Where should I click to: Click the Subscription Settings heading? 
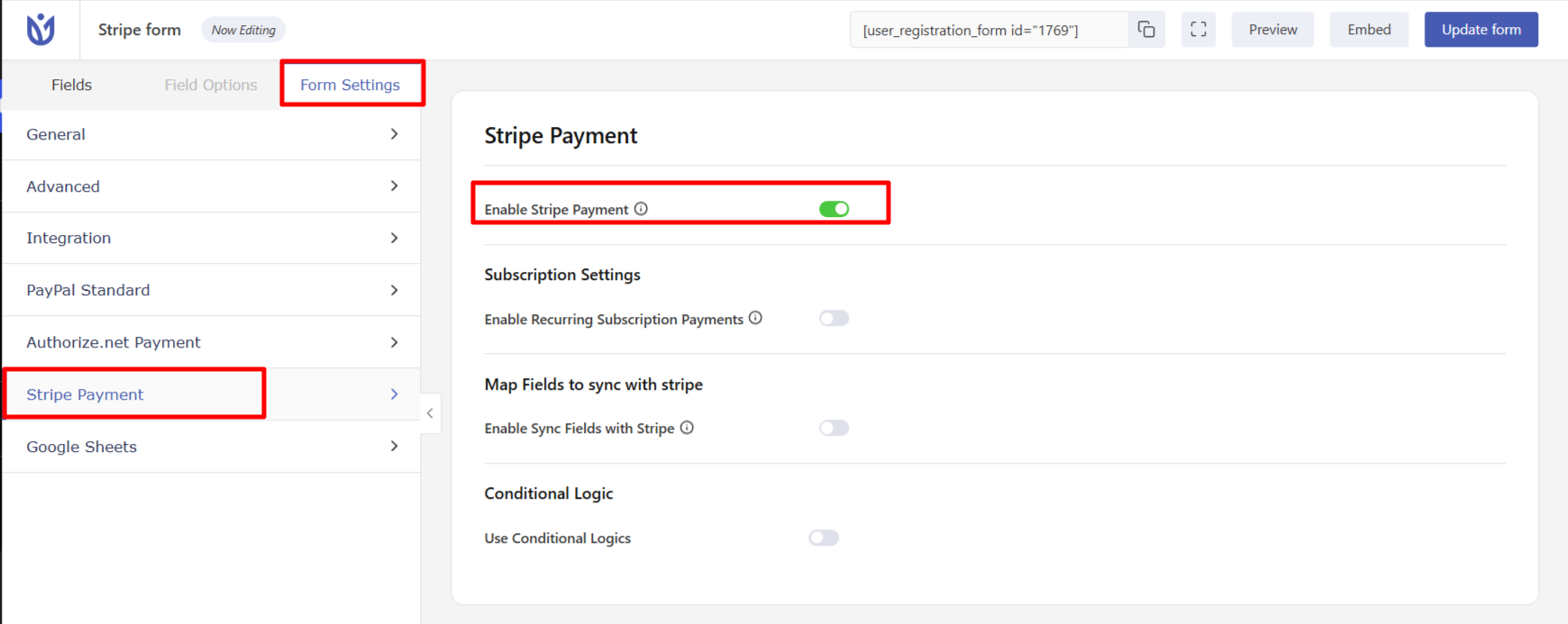(x=562, y=275)
